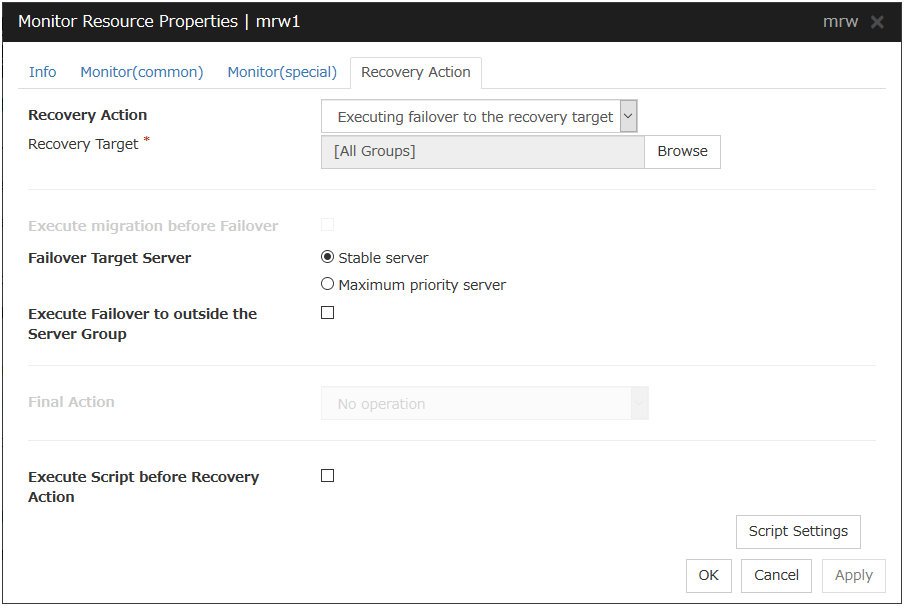This screenshot has width=904, height=606.
Task: Cancel the properties dialog
Action: [777, 575]
